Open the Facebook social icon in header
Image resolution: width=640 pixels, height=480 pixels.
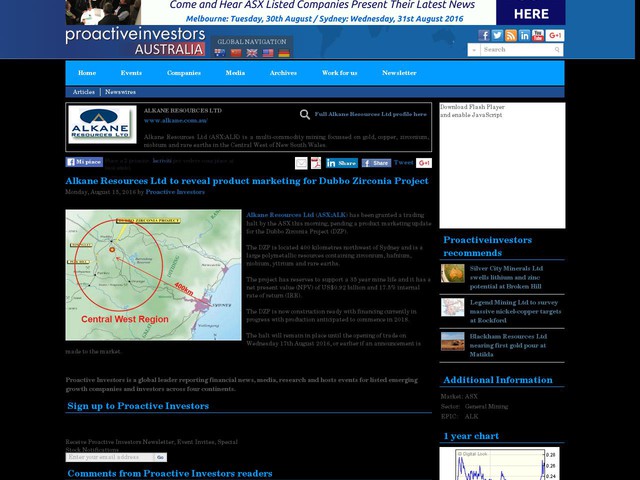484,36
